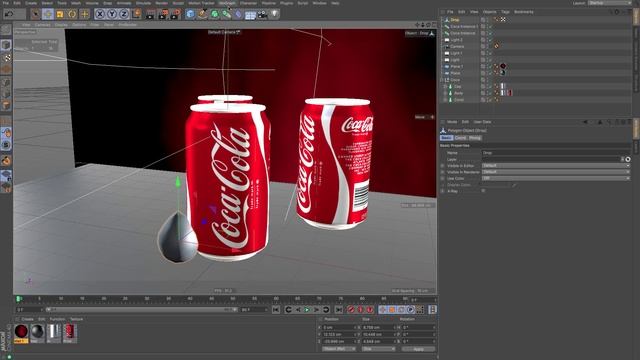Click the Undo arrow icon
640x360 pixels.
click(9, 14)
